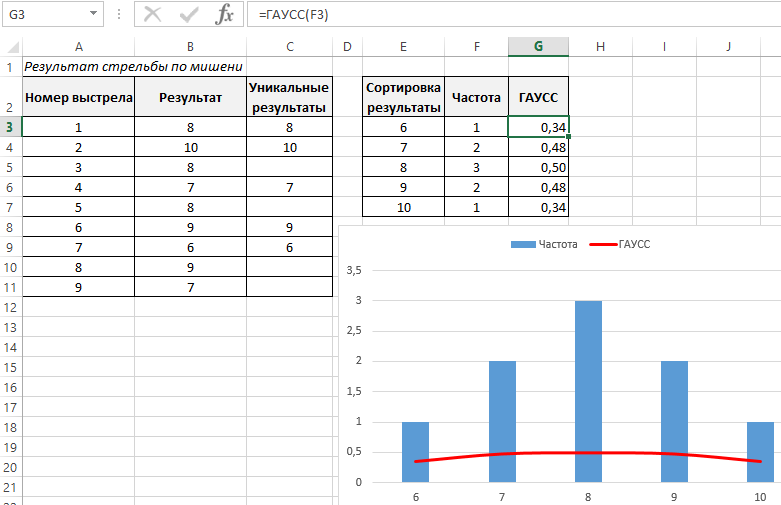Select the column E header
781x505 pixels.
(x=403, y=47)
